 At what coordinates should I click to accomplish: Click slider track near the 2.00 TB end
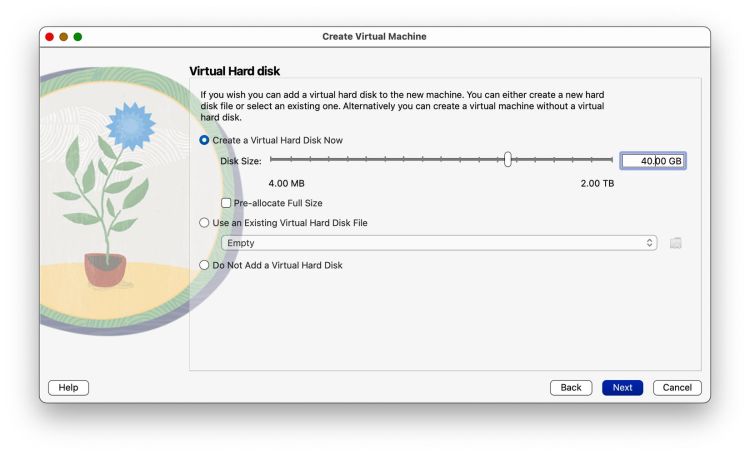coord(605,159)
